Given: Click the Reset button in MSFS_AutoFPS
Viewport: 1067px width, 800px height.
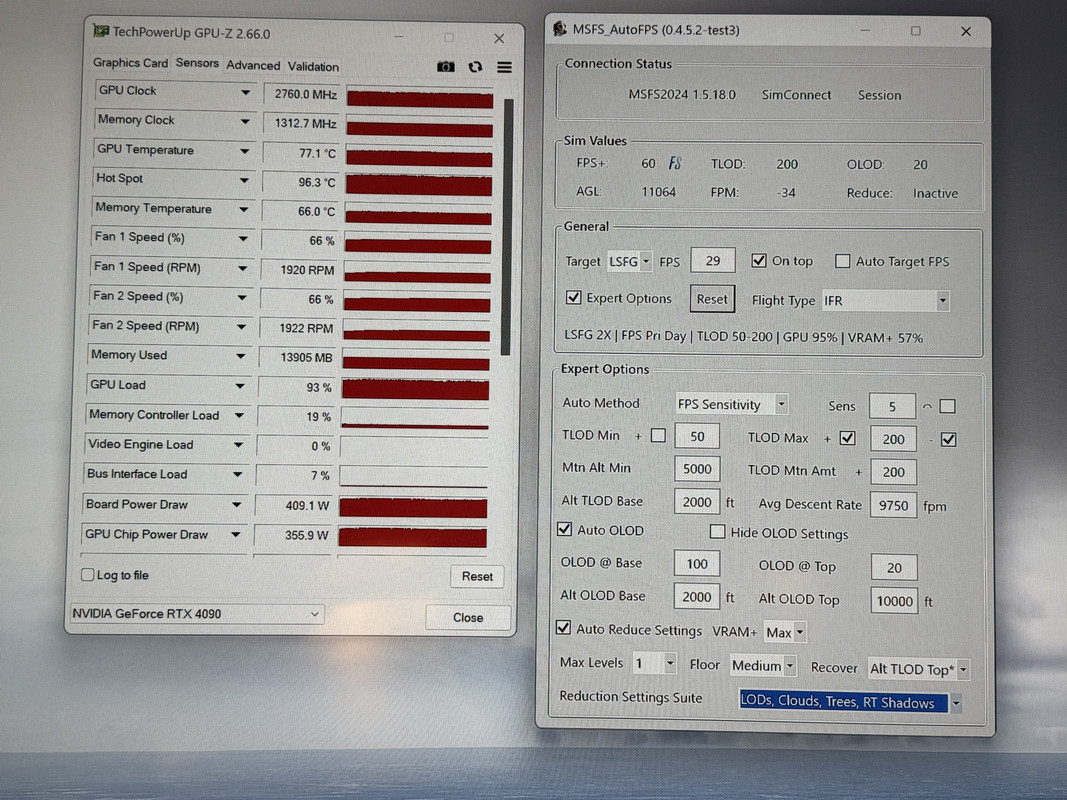Looking at the screenshot, I should tap(712, 299).
